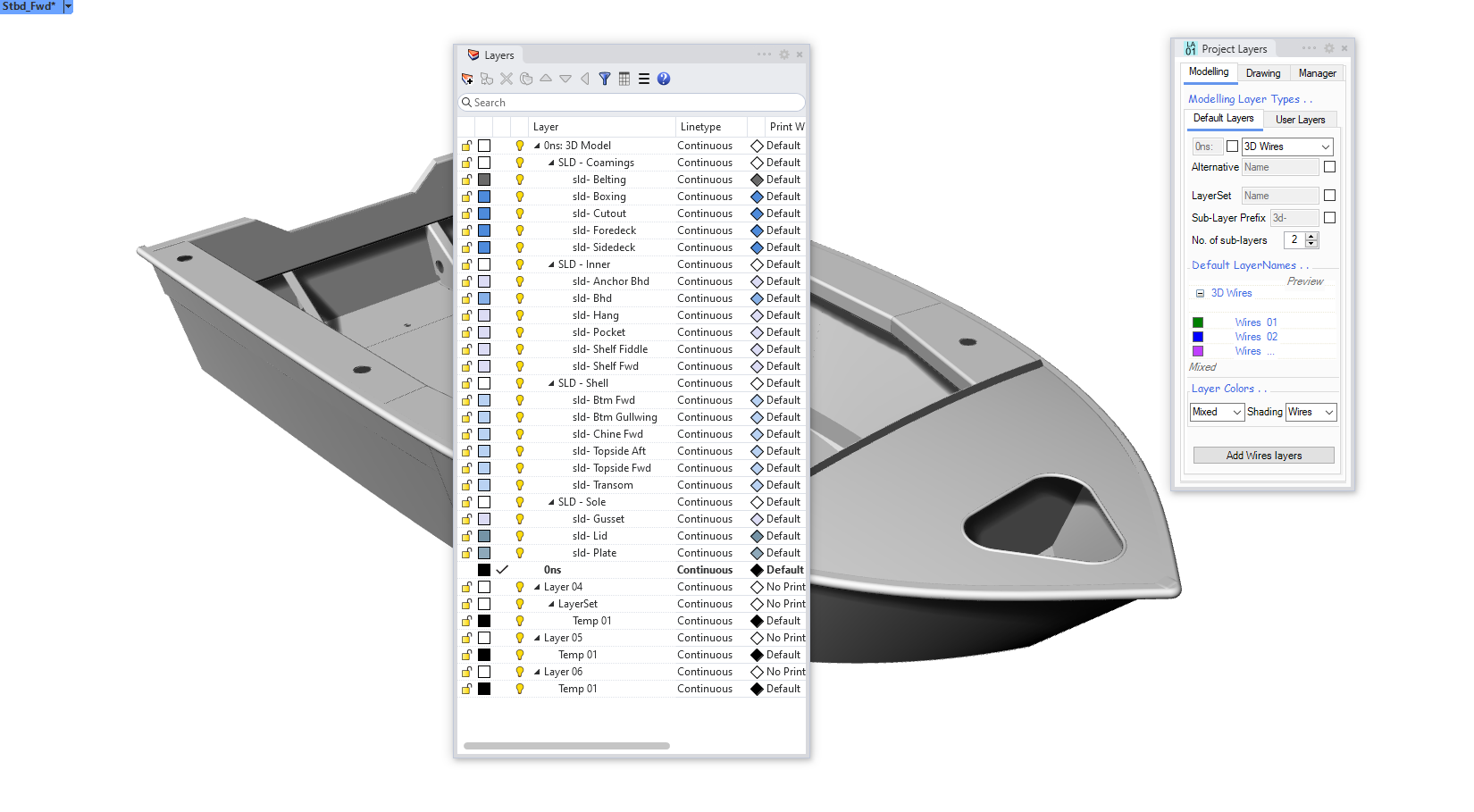Click the Delete layer X icon
Viewport: 1474px width, 812px height.
tap(507, 79)
